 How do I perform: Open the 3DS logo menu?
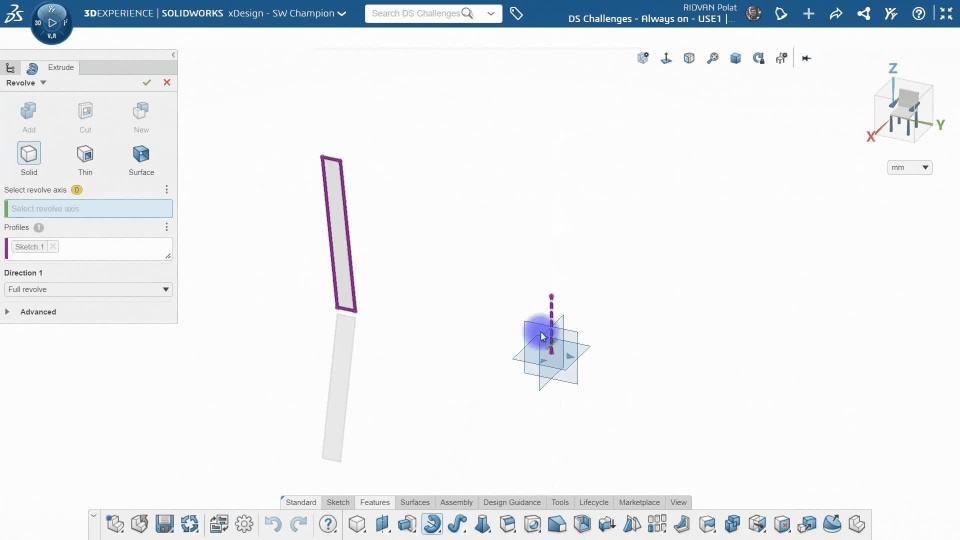13,13
